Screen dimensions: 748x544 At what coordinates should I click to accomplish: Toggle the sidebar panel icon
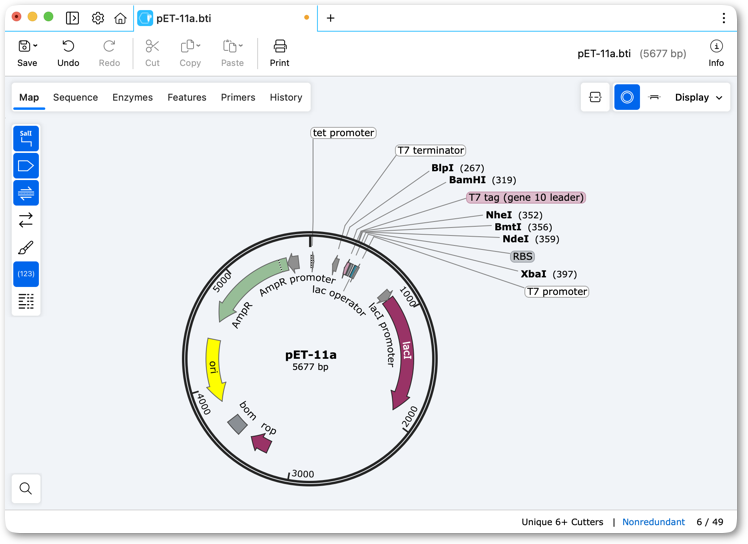tap(72, 18)
